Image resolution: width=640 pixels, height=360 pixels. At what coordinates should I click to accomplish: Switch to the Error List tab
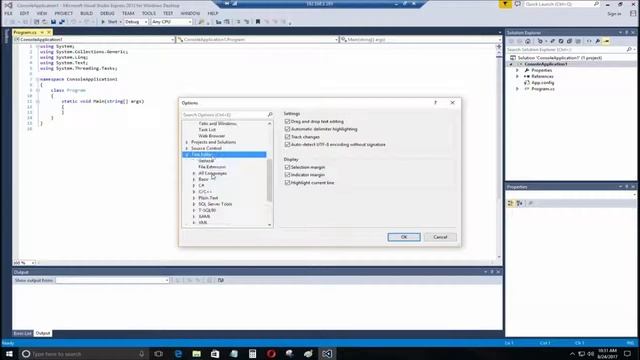click(22, 333)
